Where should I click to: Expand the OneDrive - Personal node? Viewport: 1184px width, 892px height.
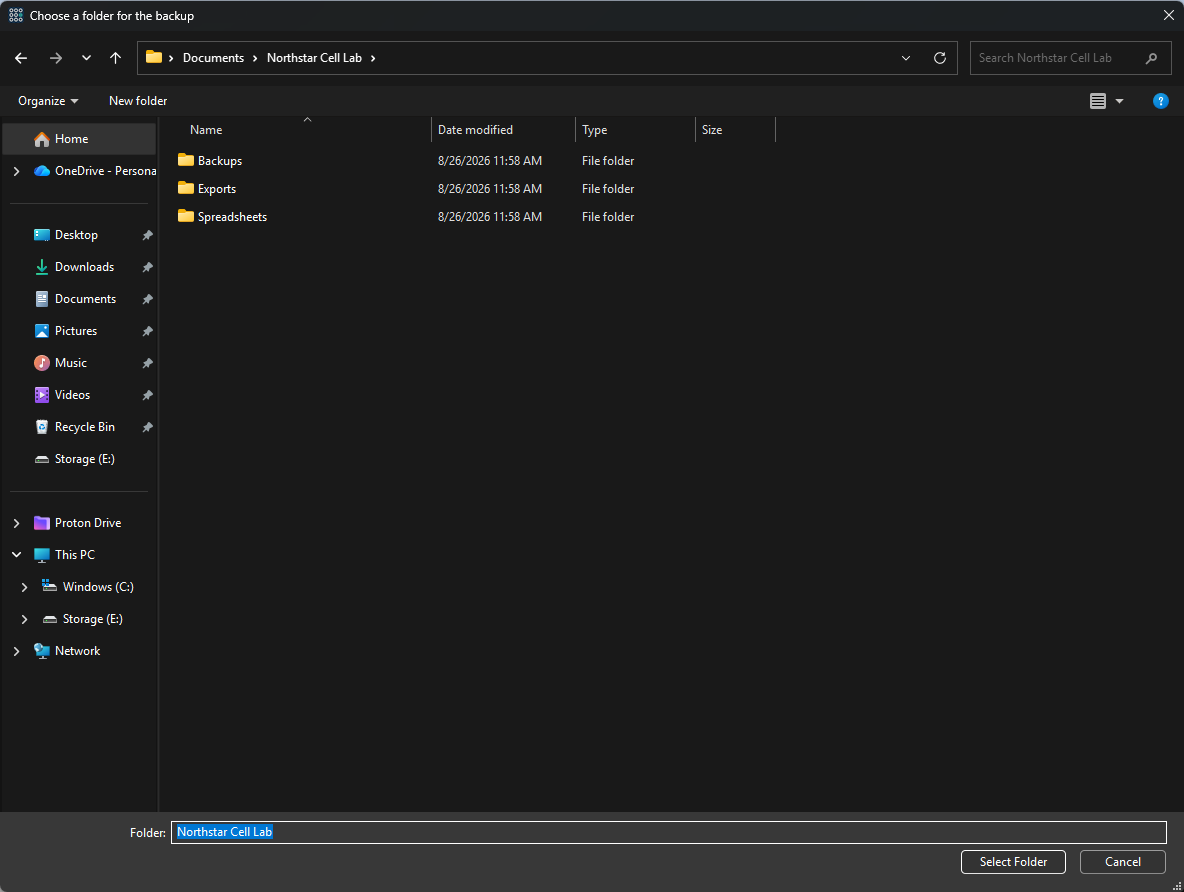click(x=17, y=171)
